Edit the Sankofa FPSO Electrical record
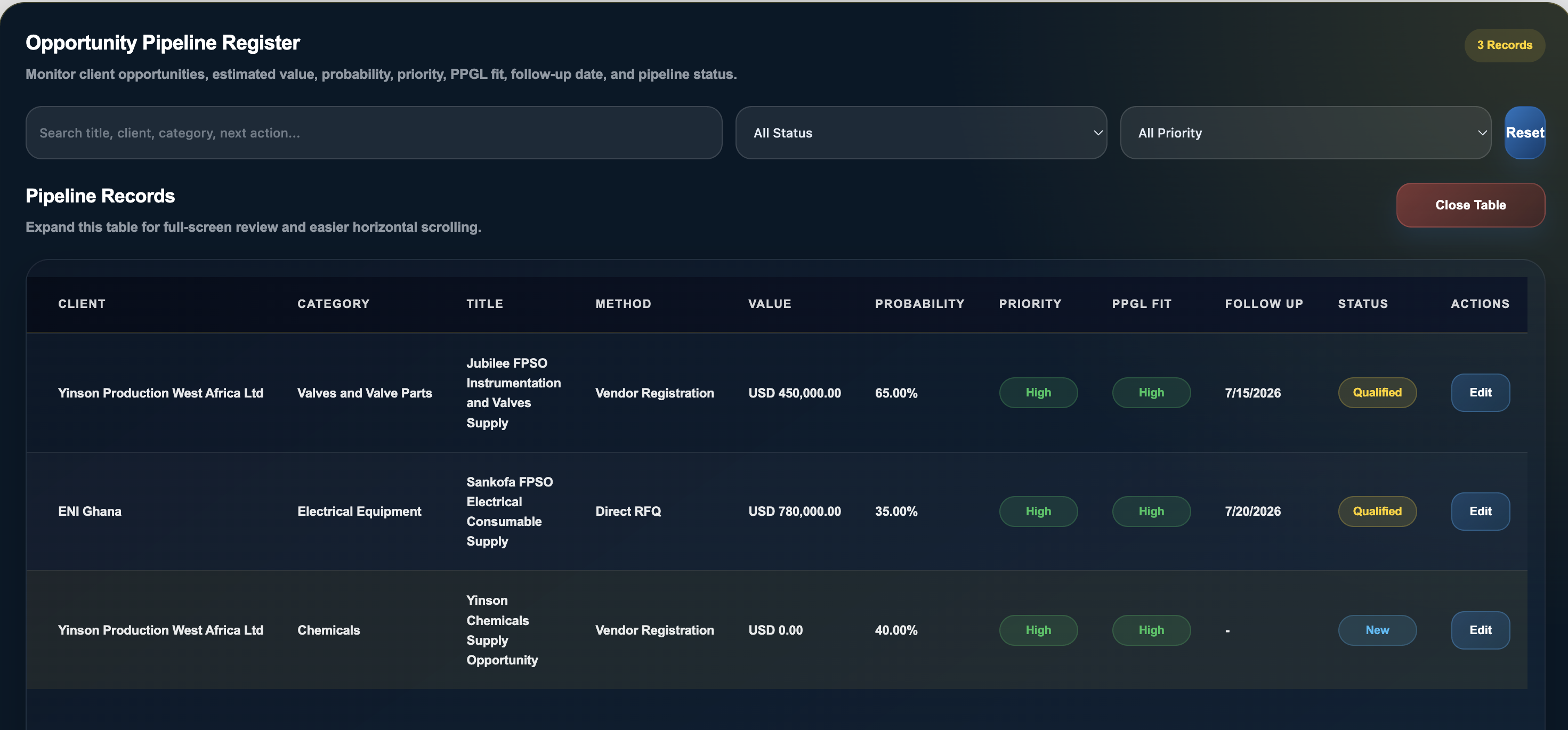This screenshot has height=730, width=1568. click(1481, 511)
